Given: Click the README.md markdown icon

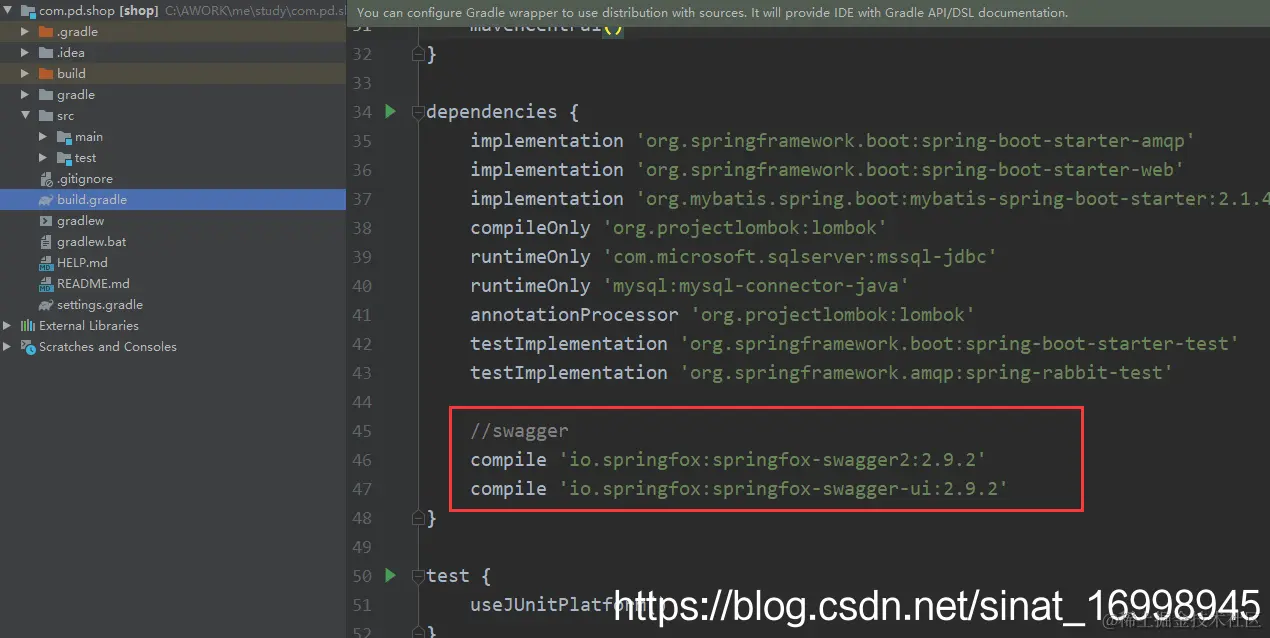Looking at the screenshot, I should (x=46, y=283).
